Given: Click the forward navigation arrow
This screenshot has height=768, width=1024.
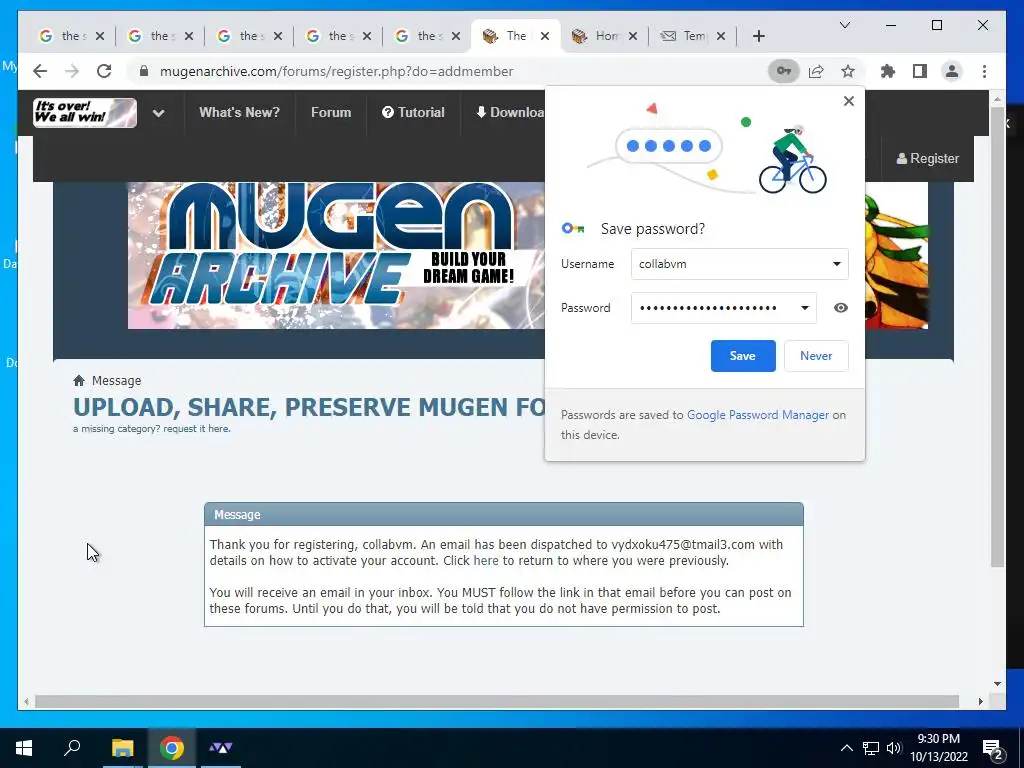Looking at the screenshot, I should coord(72,71).
